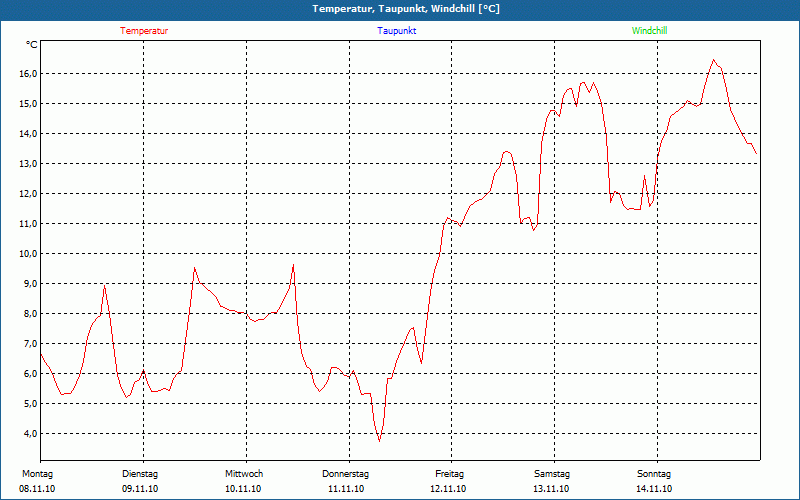Click the green Windchill legend label
This screenshot has height=500, width=800.
click(x=649, y=31)
